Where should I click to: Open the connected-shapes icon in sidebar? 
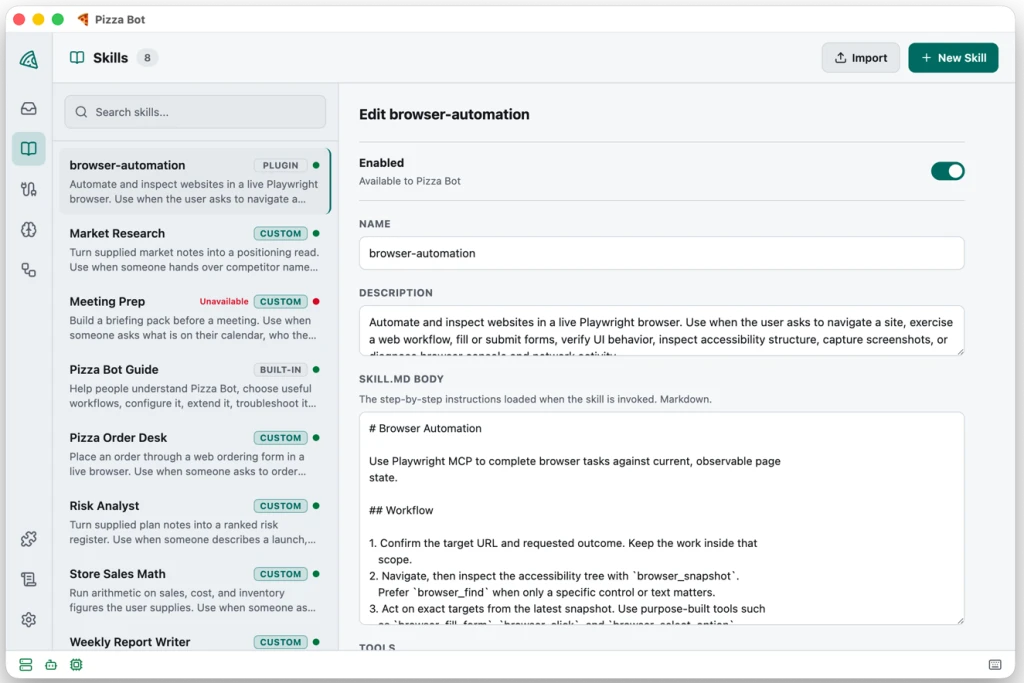[29, 270]
